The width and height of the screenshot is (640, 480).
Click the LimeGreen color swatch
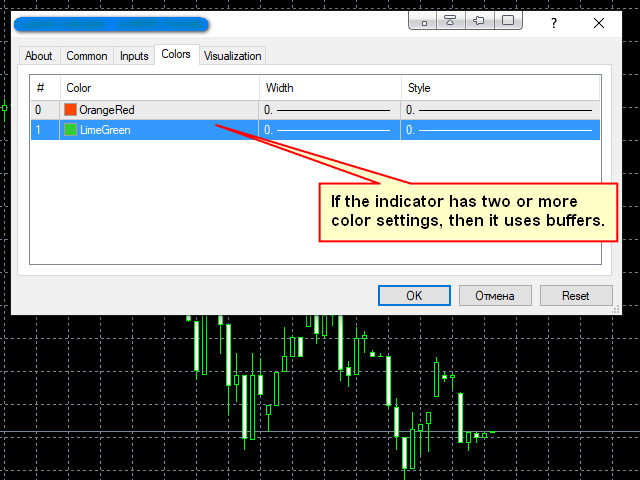tap(71, 130)
